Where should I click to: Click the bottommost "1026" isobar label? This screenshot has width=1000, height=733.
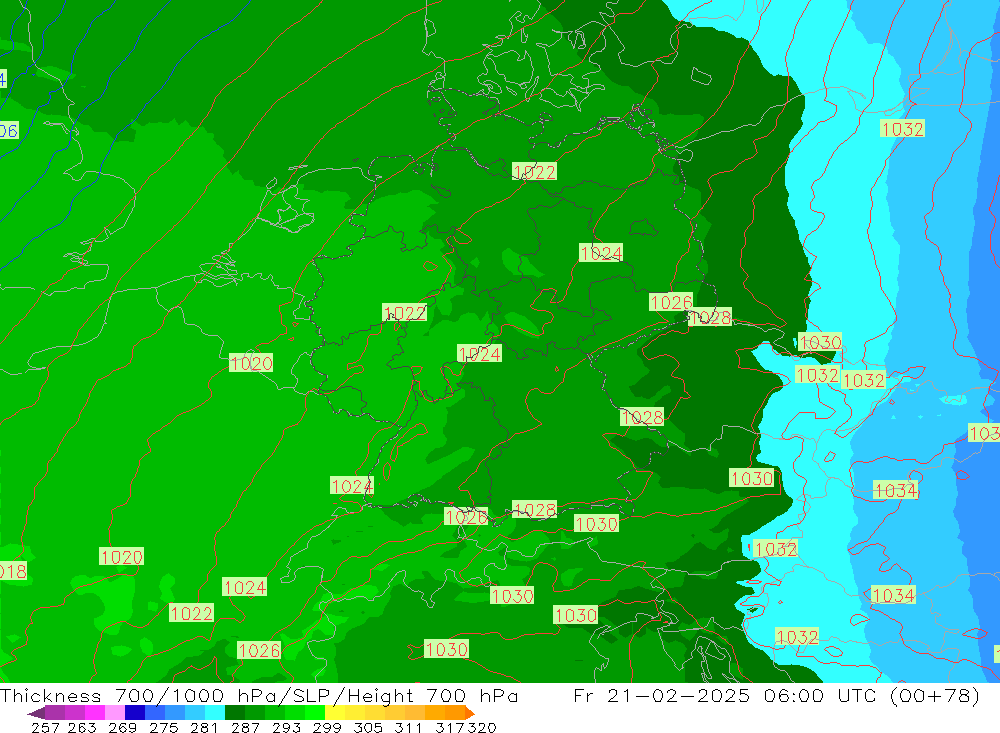[x=259, y=650]
